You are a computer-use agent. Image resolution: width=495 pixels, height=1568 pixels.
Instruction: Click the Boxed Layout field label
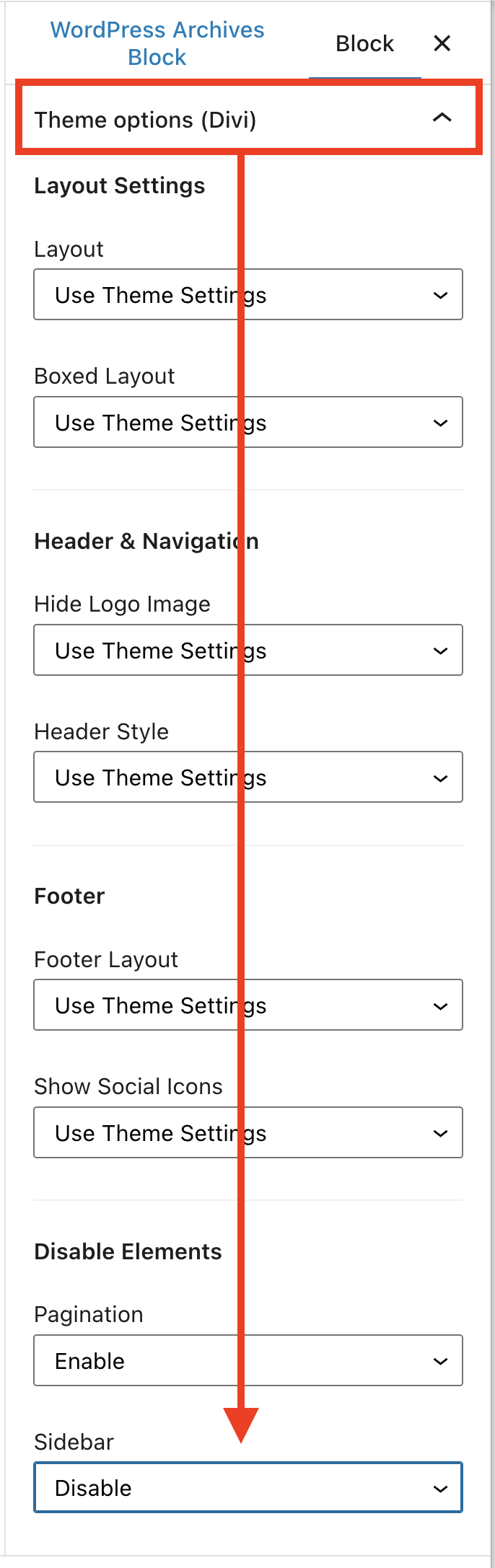105,376
